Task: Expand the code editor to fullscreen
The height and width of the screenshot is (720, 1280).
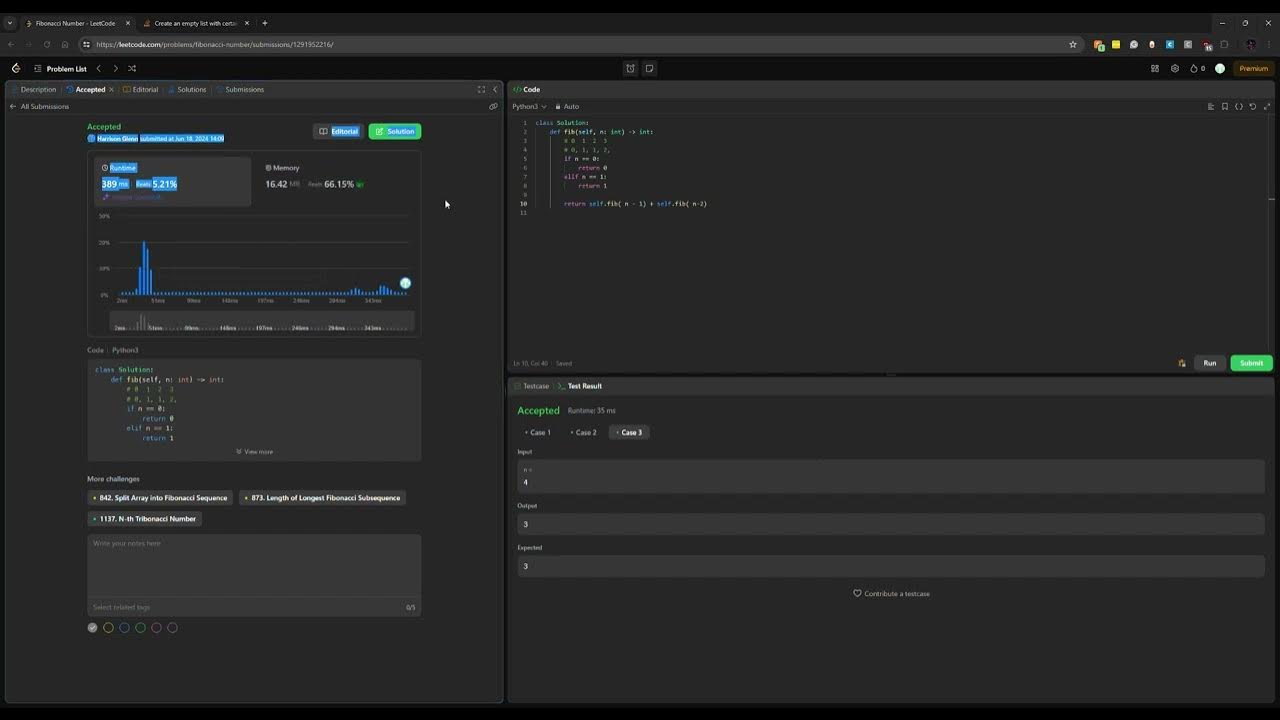Action: pyautogui.click(x=1267, y=106)
